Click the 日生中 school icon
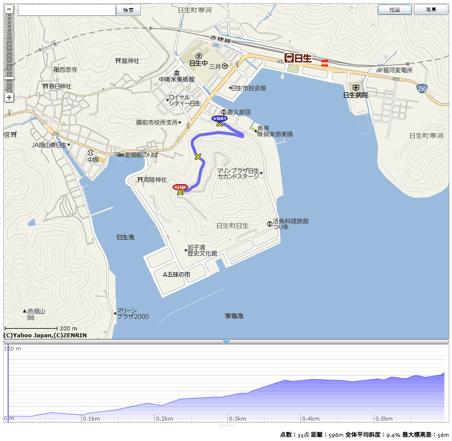The height and width of the screenshot is (441, 452). point(199,56)
